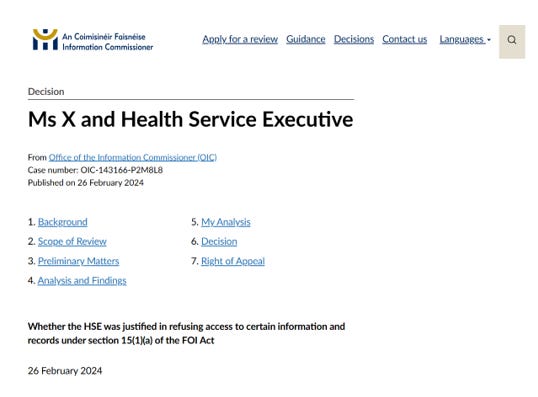Click 'Published on 26 February 2024' text
This screenshot has width=538, height=397.
tap(85, 183)
